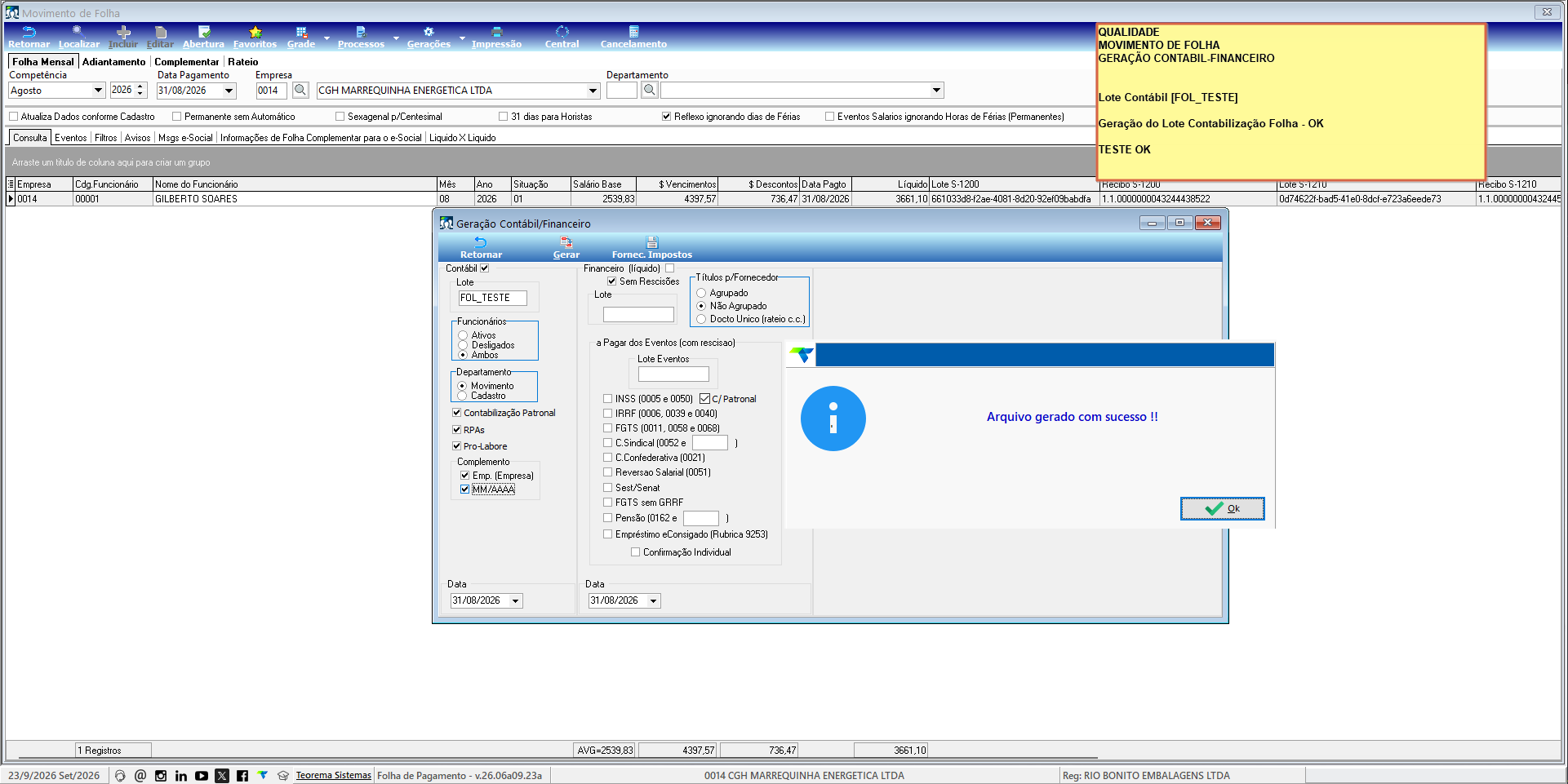This screenshot has width=1568, height=784.
Task: Switch to the Complementar tab
Action: [187, 62]
